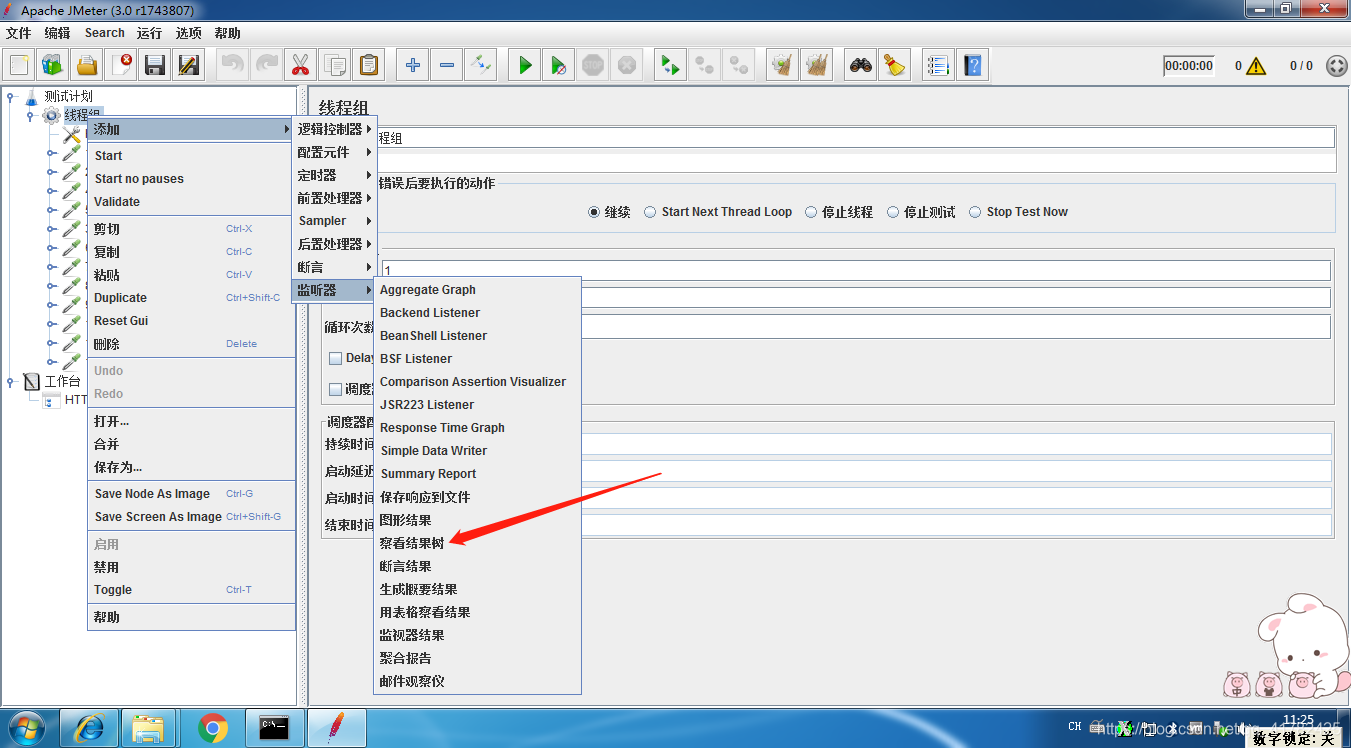Click the thread count field showing 1
Image resolution: width=1351 pixels, height=748 pixels.
[x=856, y=271]
